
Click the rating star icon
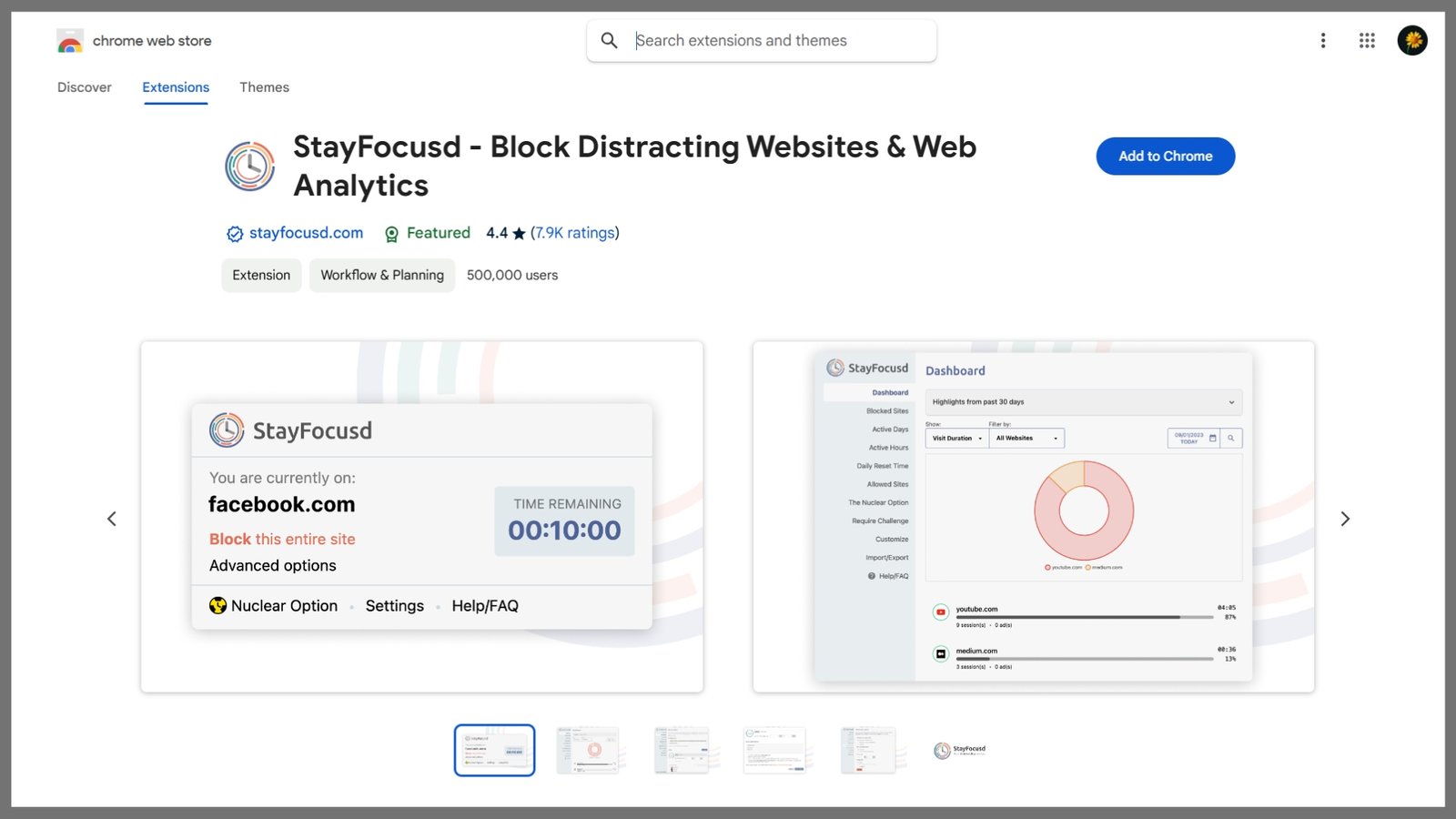tap(519, 234)
